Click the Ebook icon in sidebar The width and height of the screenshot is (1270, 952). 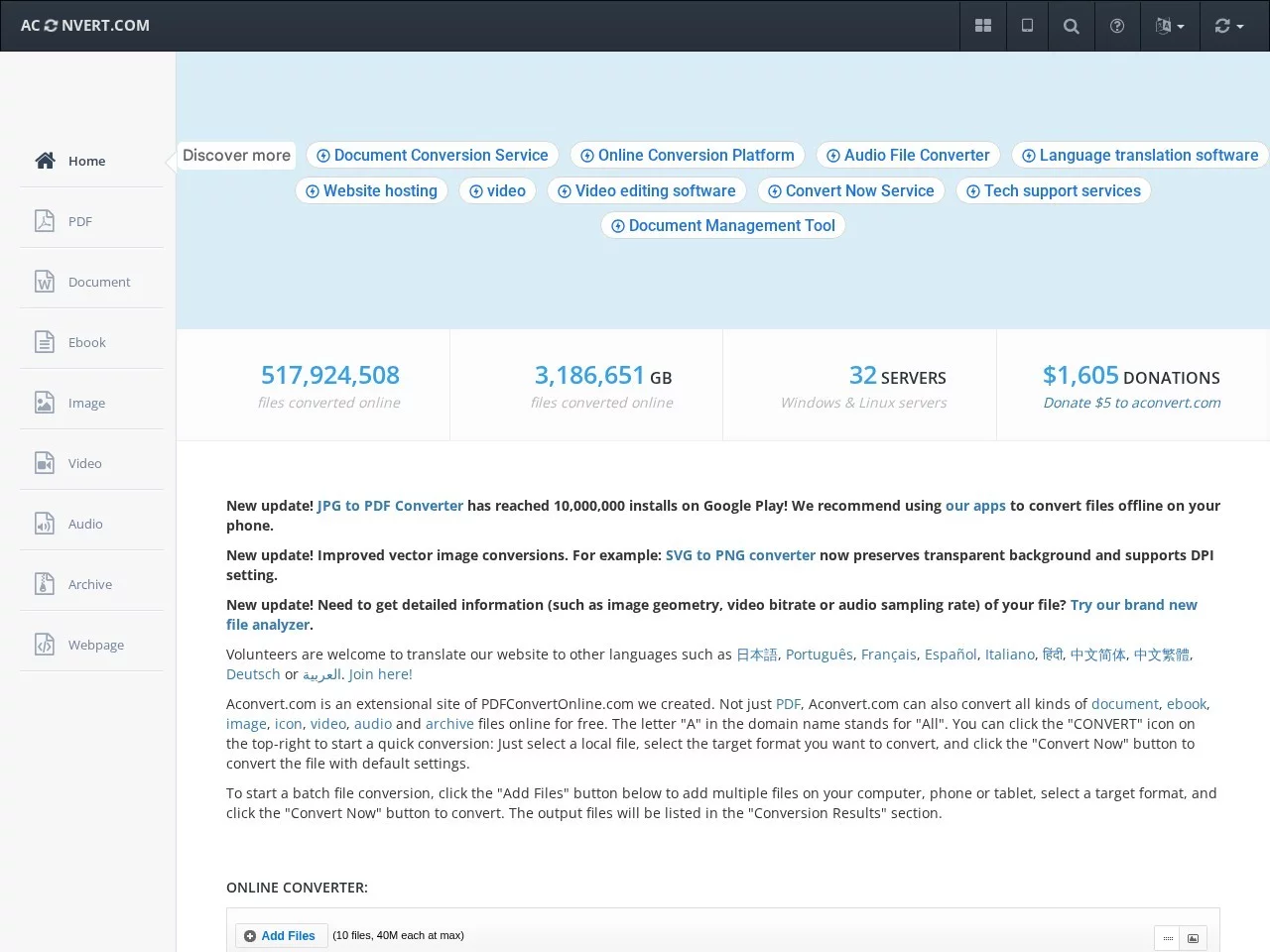click(x=45, y=342)
